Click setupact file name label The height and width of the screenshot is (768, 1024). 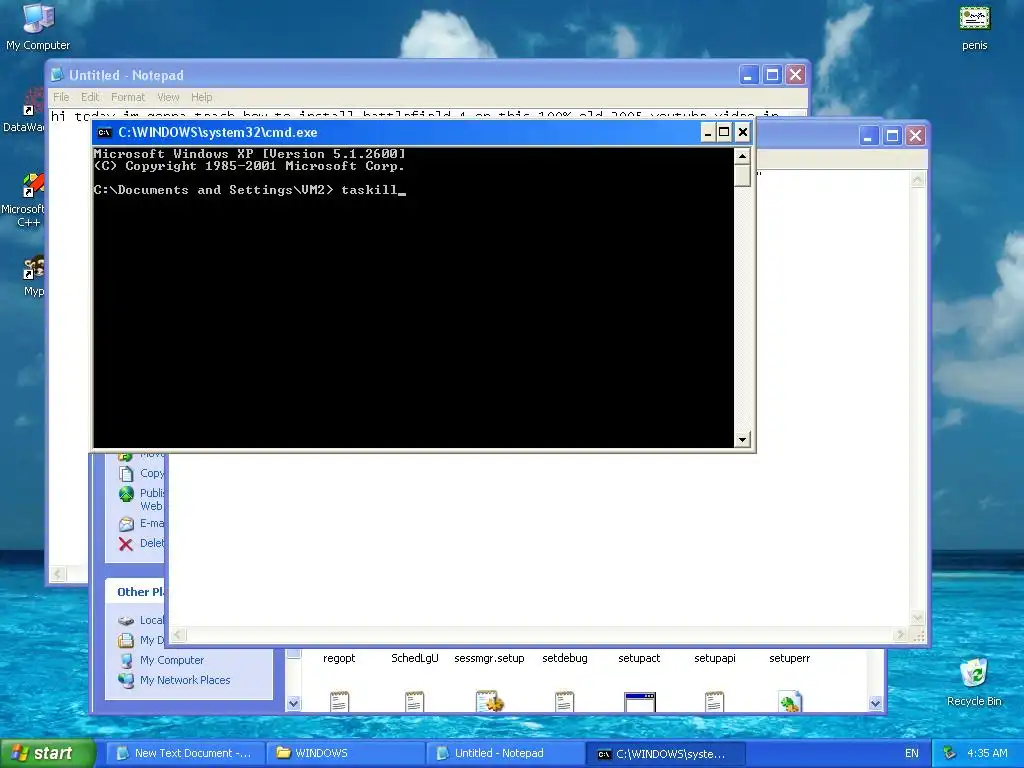click(x=639, y=658)
